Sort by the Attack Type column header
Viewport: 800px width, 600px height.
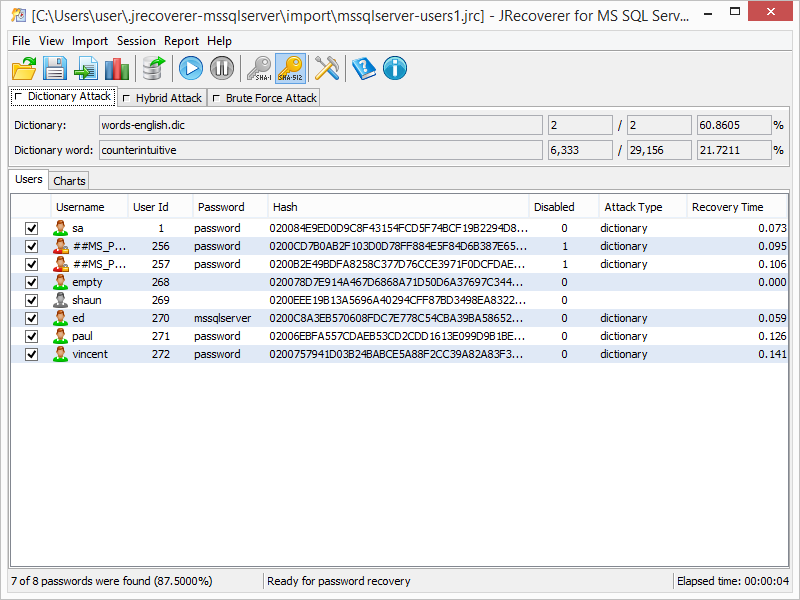tap(643, 207)
